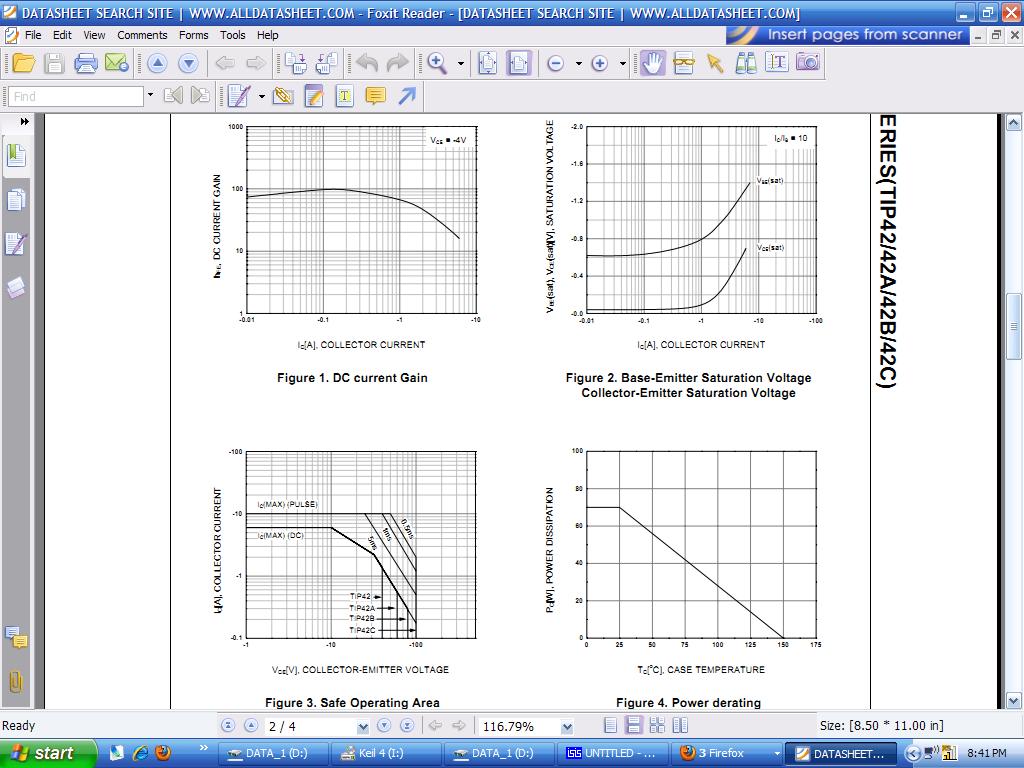This screenshot has width=1024, height=768.
Task: Click the Windows start button
Action: (x=47, y=754)
